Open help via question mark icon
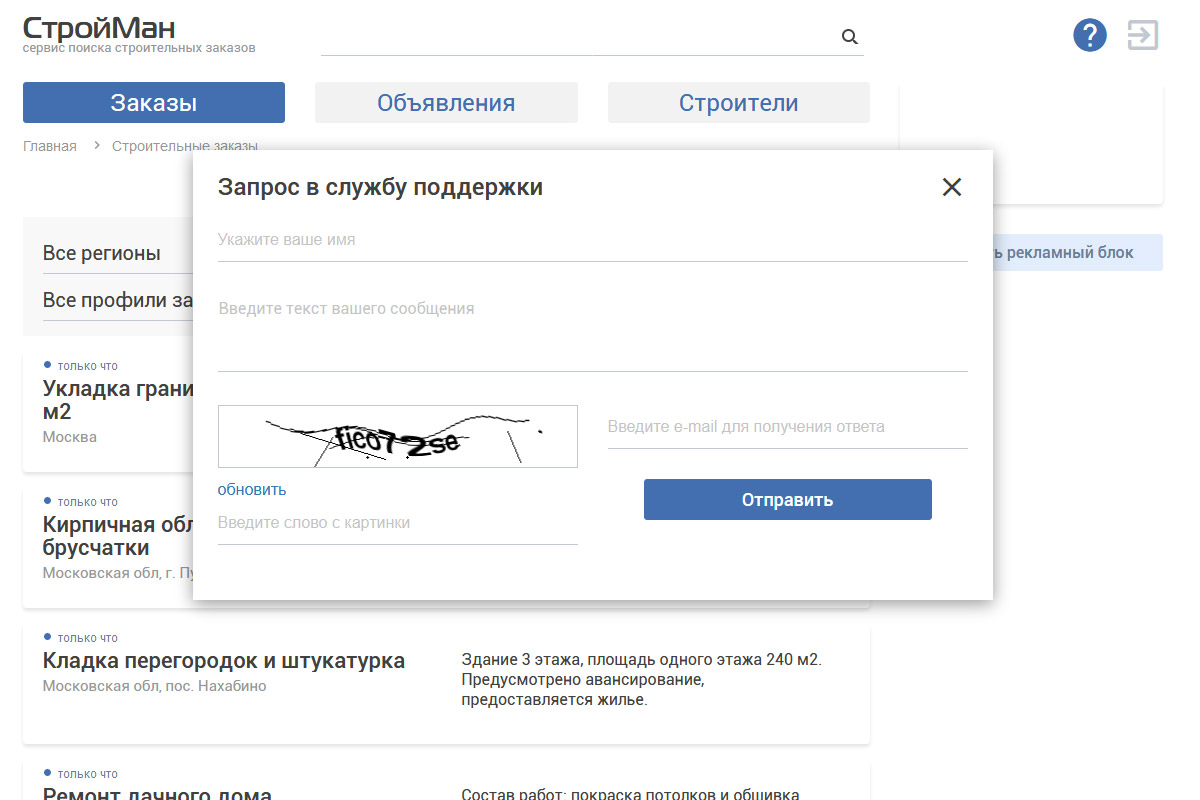This screenshot has height=800, width=1200. coord(1090,35)
